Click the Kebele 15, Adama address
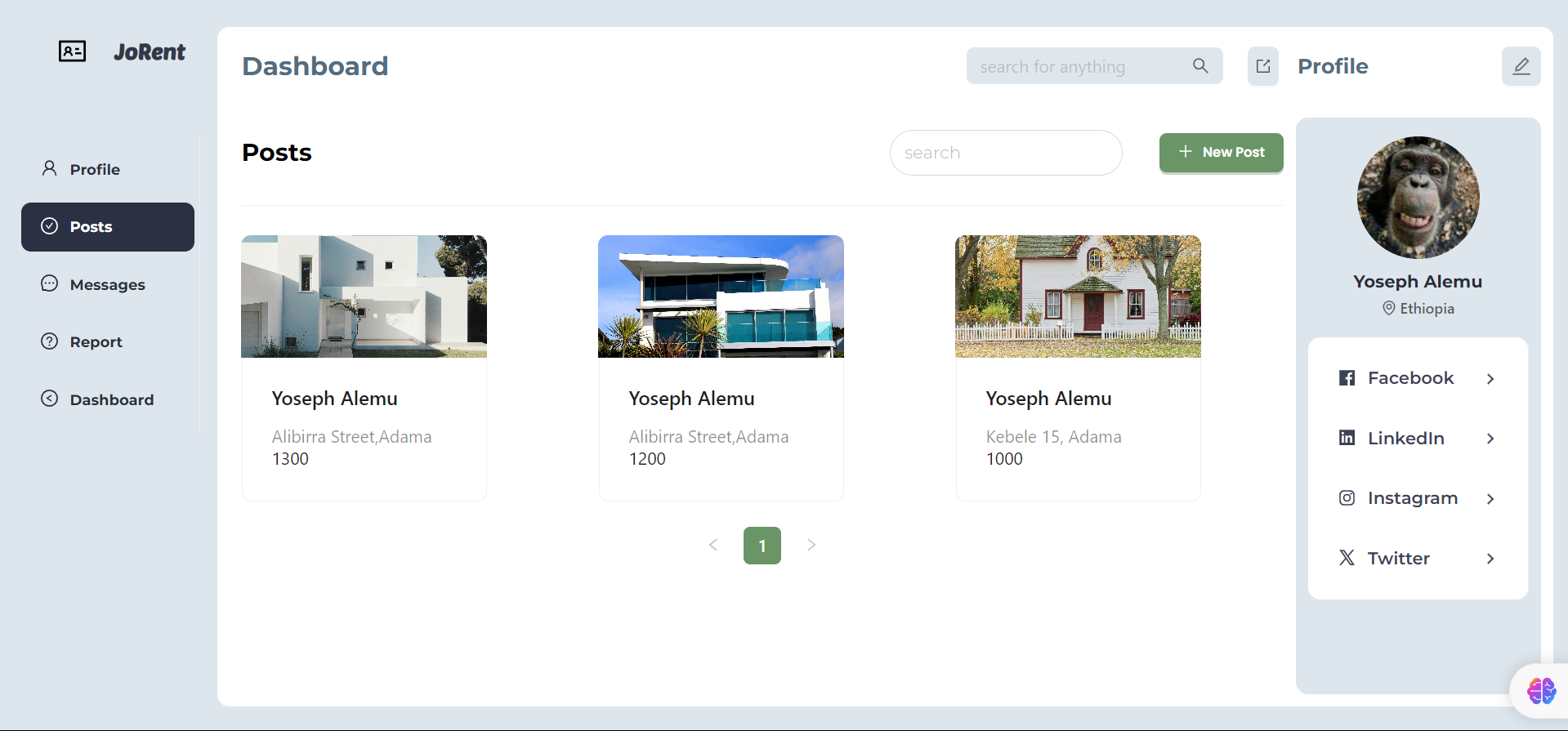 (x=1054, y=437)
